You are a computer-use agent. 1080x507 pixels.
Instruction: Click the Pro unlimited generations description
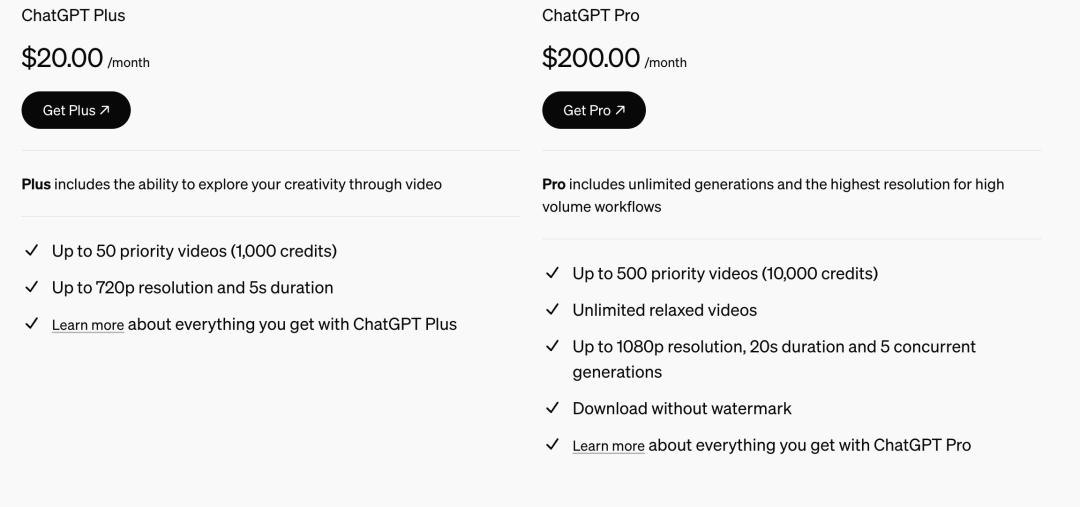772,195
